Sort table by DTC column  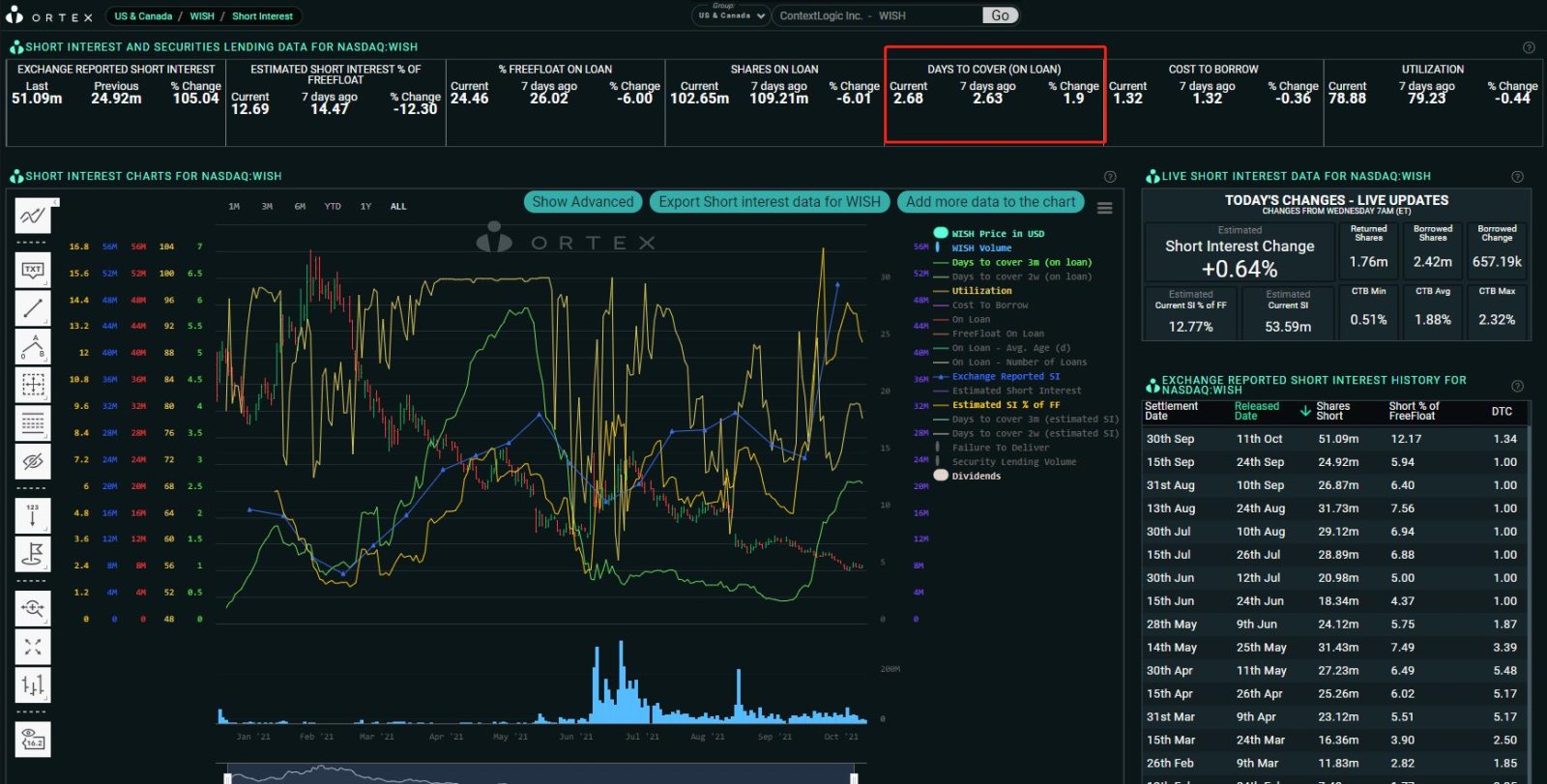point(1502,411)
